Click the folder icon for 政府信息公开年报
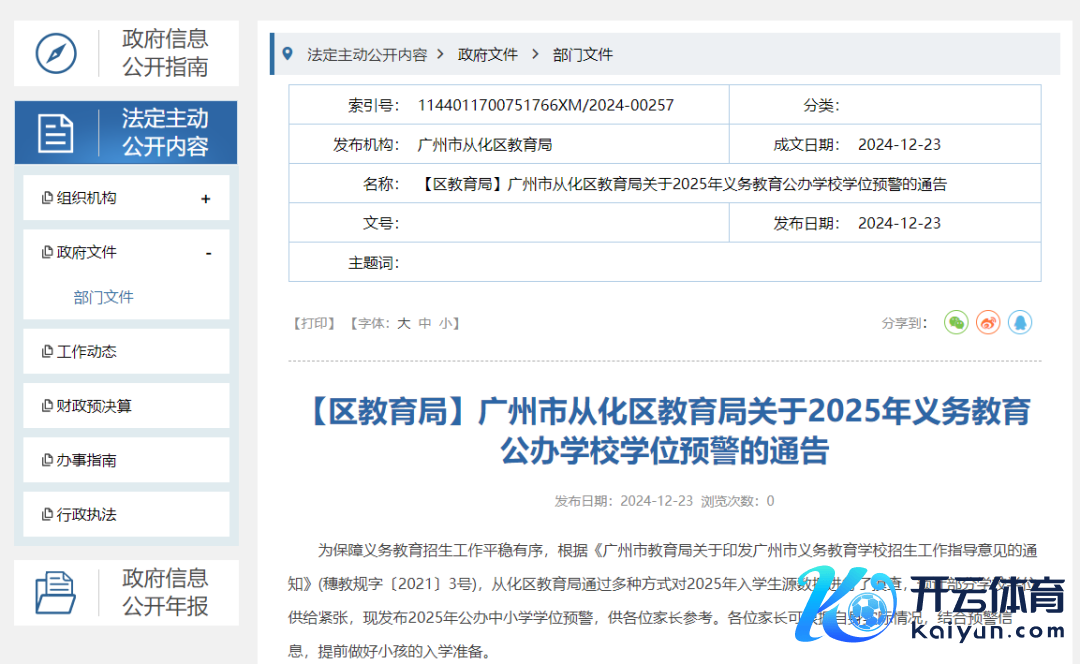 56,592
